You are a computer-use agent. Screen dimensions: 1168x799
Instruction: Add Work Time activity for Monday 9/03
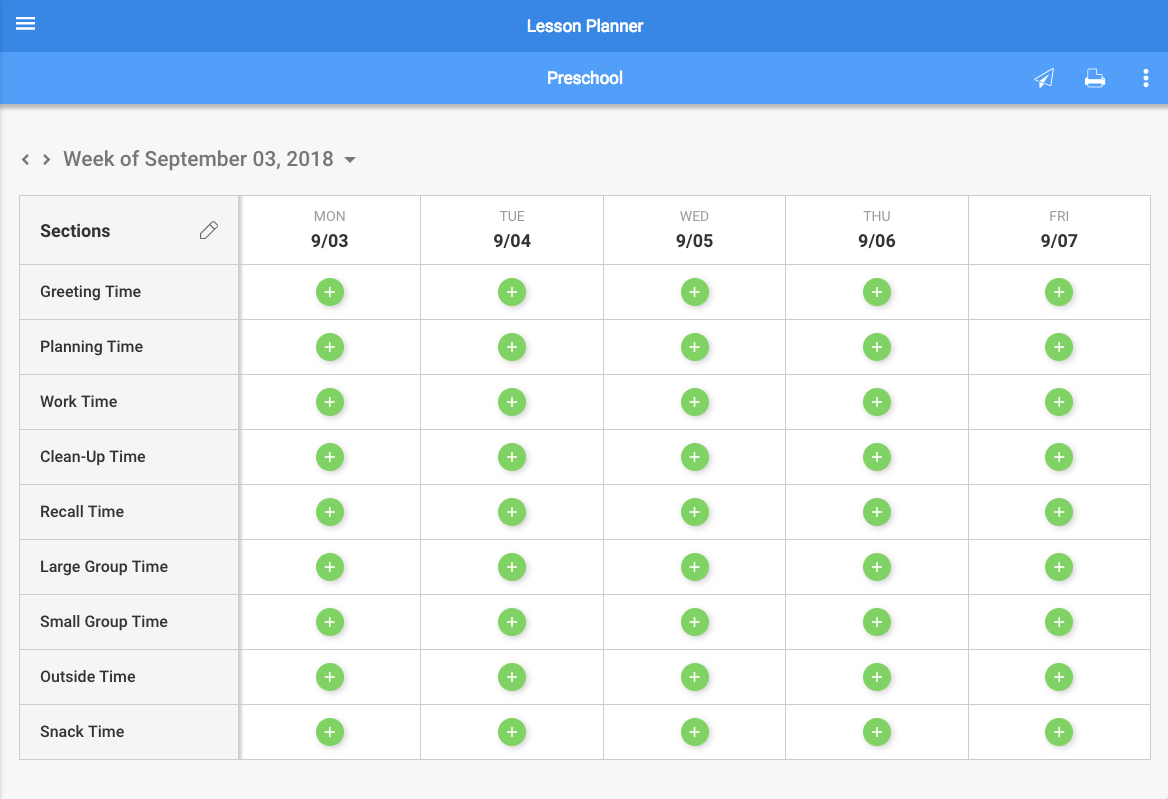(x=330, y=402)
